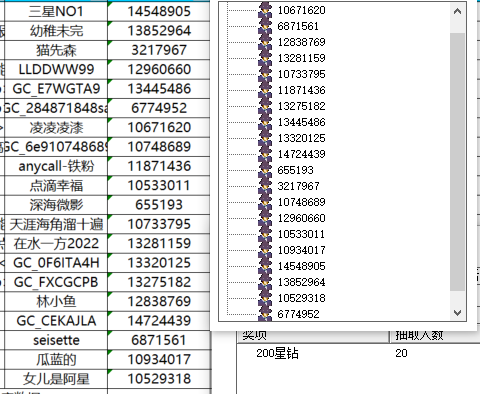Screen dimensions: 480x394
Task: Select tree entry 10671620 in the winners list
Action: pyautogui.click(x=302, y=10)
